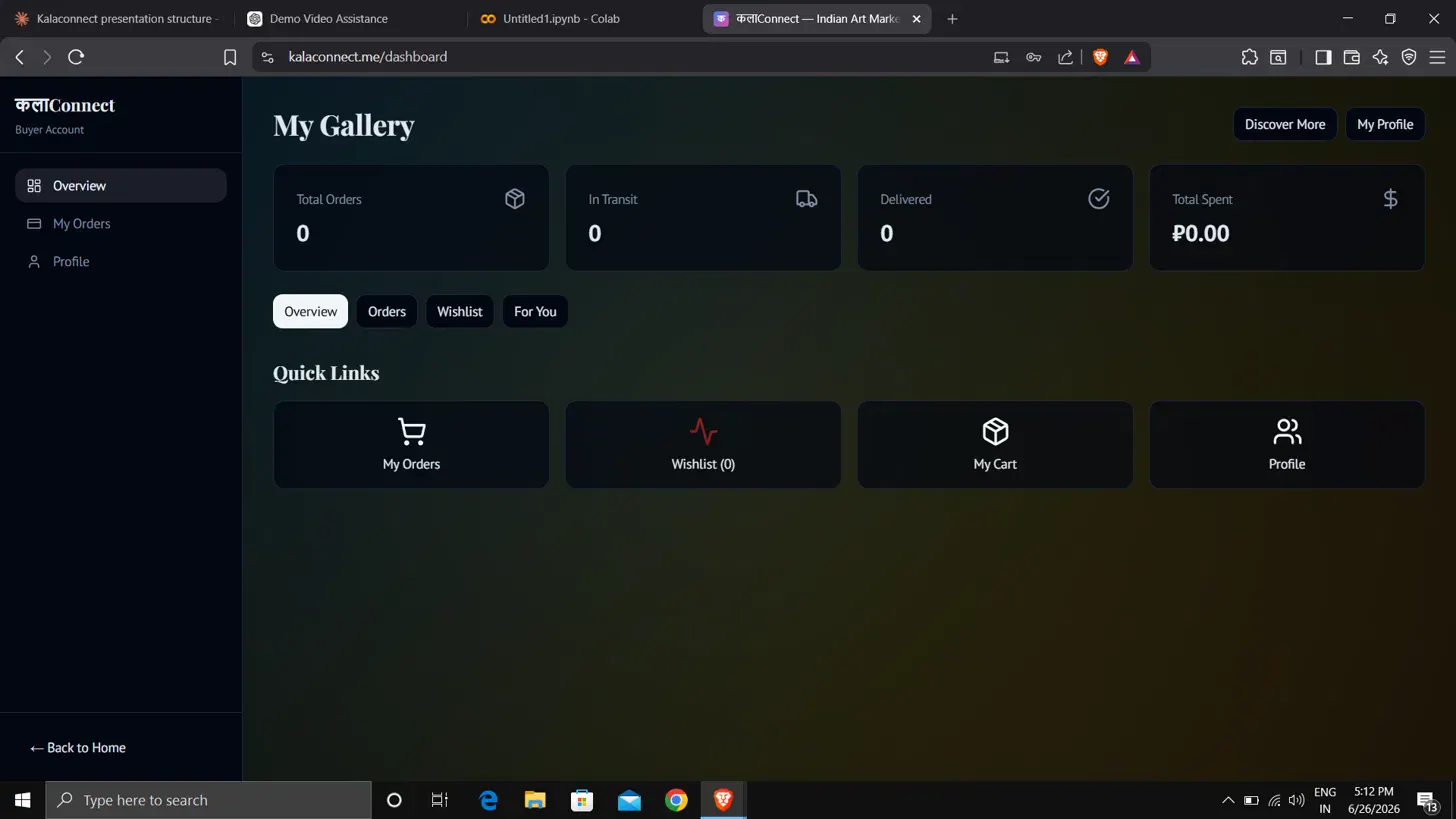The width and height of the screenshot is (1456, 819).
Task: Open the Brave Wallet icon
Action: (x=1352, y=57)
